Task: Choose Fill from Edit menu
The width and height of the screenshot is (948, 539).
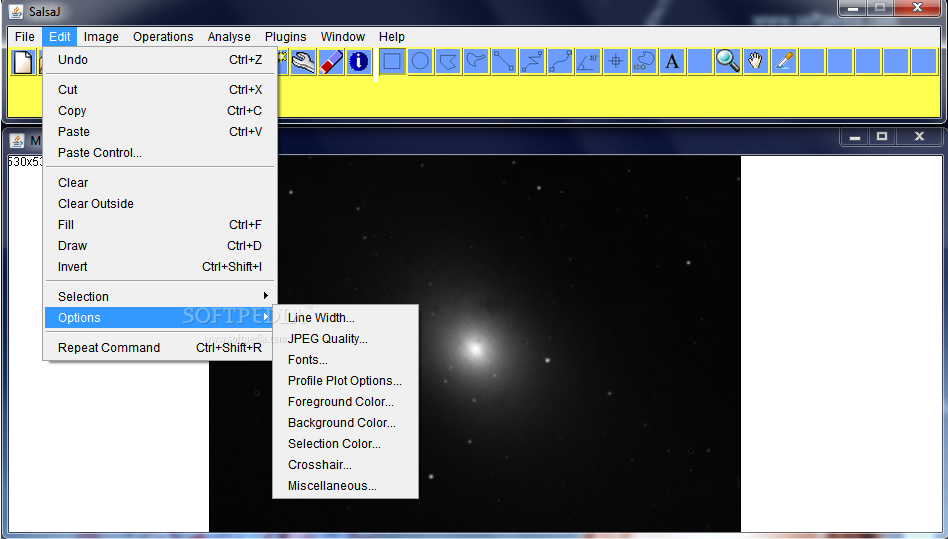Action: (160, 225)
